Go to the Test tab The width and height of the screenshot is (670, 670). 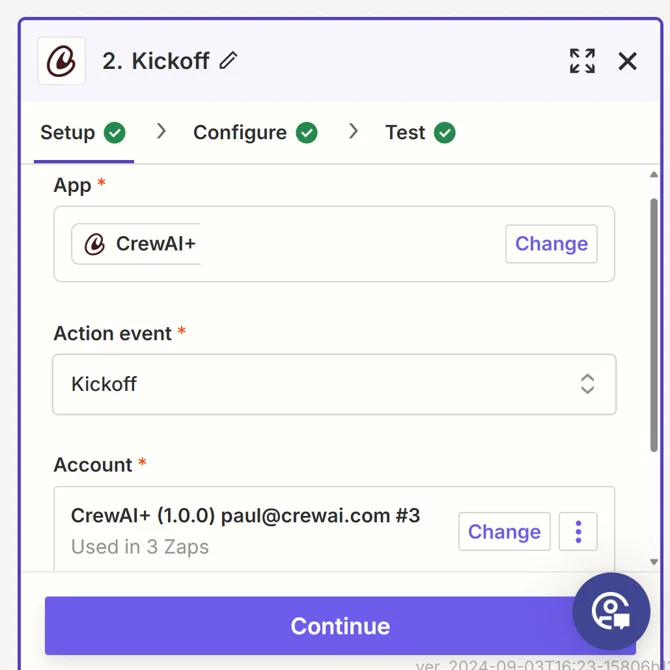[405, 133]
